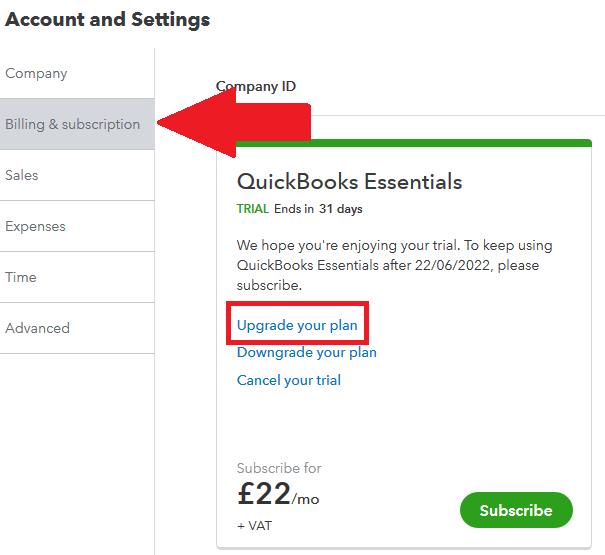
Task: Click the Upgrade your plan link
Action: [297, 325]
